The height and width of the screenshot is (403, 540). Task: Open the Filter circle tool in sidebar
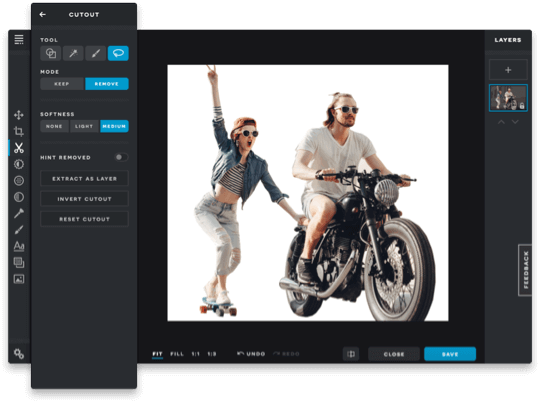coord(19,180)
